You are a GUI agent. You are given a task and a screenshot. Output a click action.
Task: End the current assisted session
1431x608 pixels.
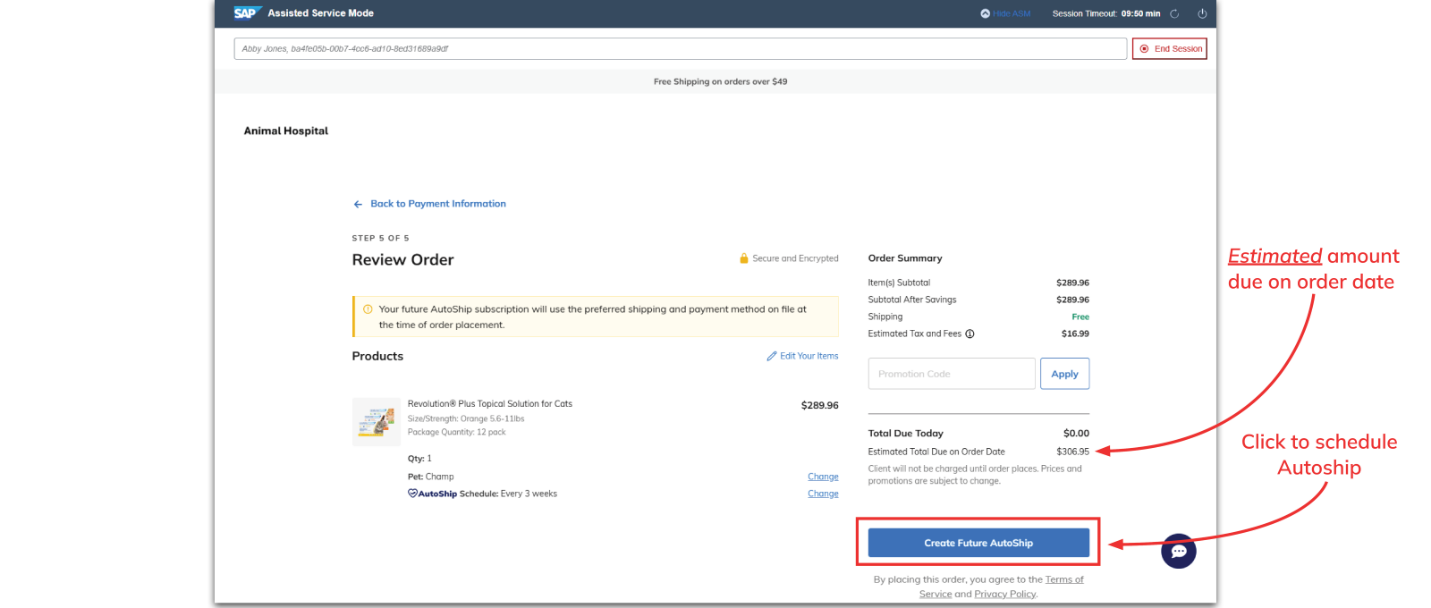(1169, 49)
